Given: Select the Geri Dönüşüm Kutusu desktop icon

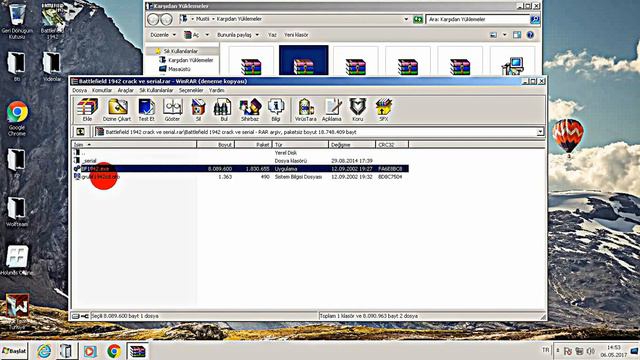Looking at the screenshot, I should tap(17, 20).
